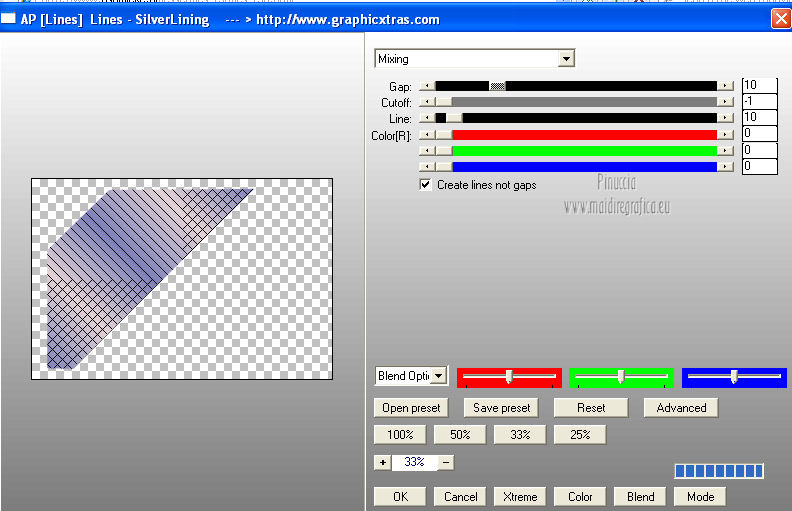Click right arrow of green color slider
Viewport: 792px width, 511px height.
pos(725,150)
